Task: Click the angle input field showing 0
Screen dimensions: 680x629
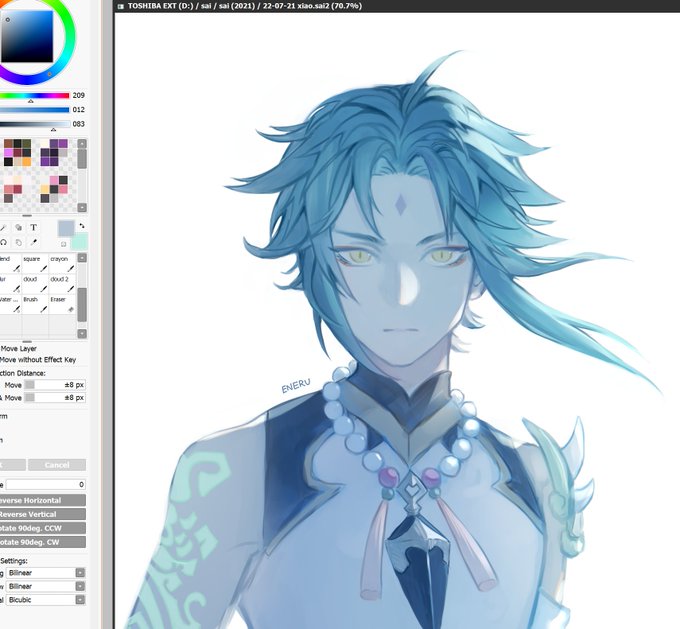Action: [46, 485]
